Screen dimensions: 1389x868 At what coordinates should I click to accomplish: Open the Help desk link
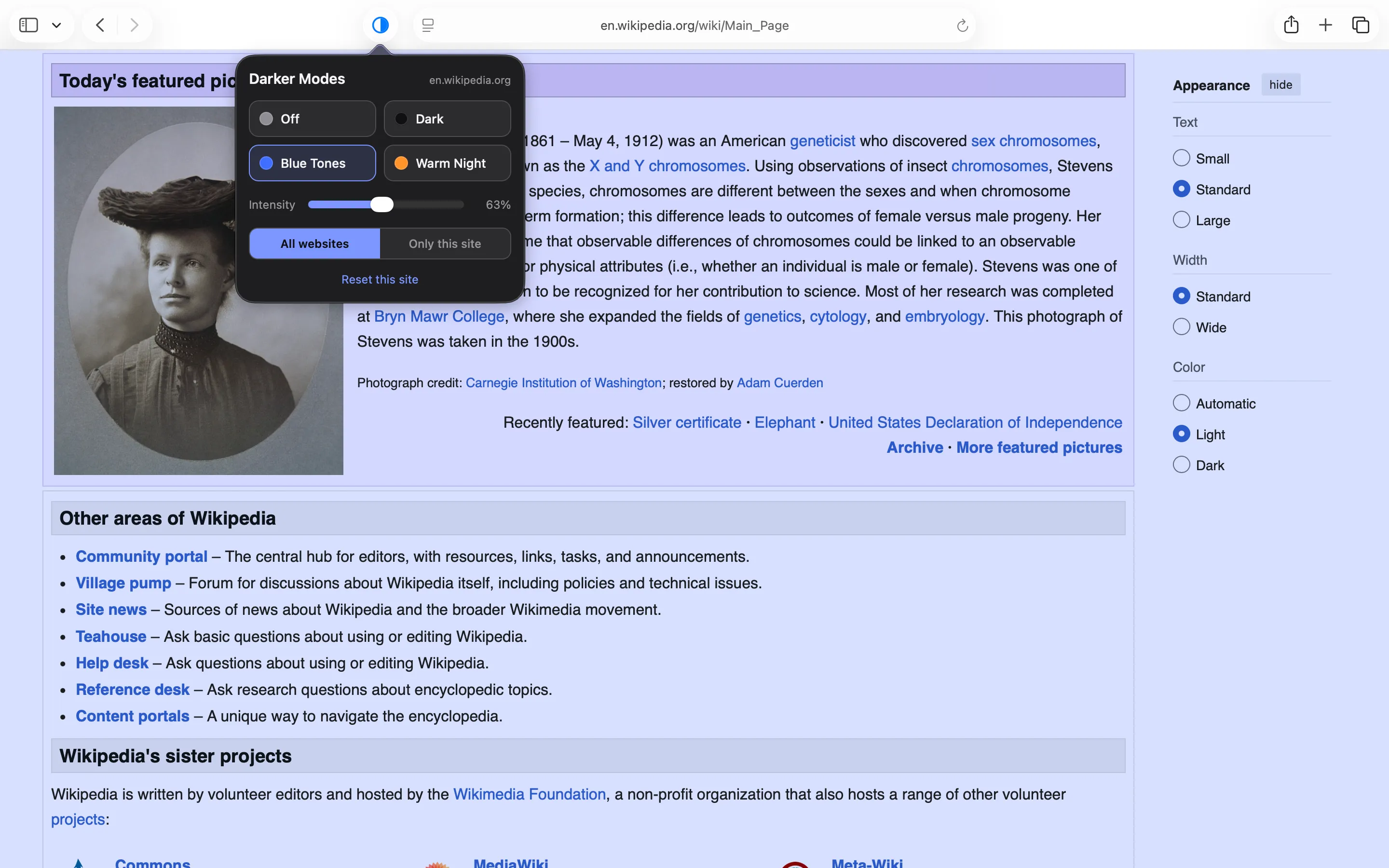point(112,663)
